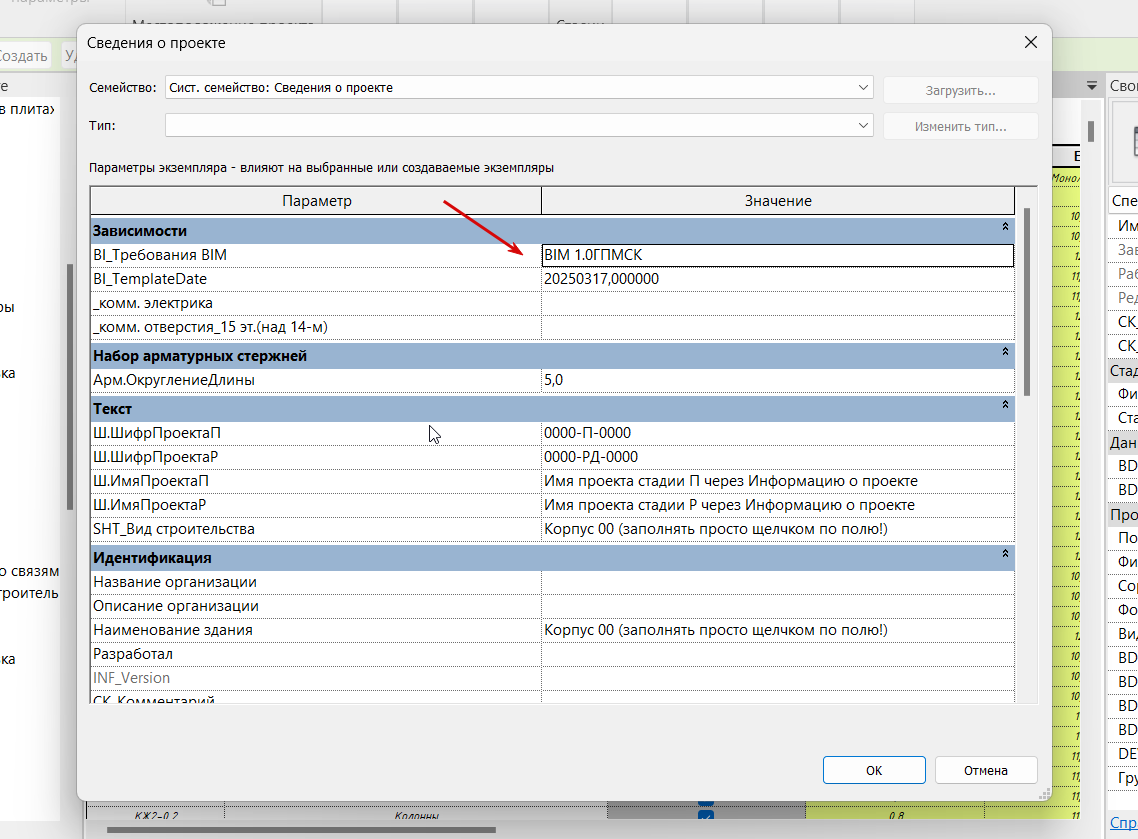Open the Семейство dropdown list
The height and width of the screenshot is (839, 1138).
click(x=863, y=87)
